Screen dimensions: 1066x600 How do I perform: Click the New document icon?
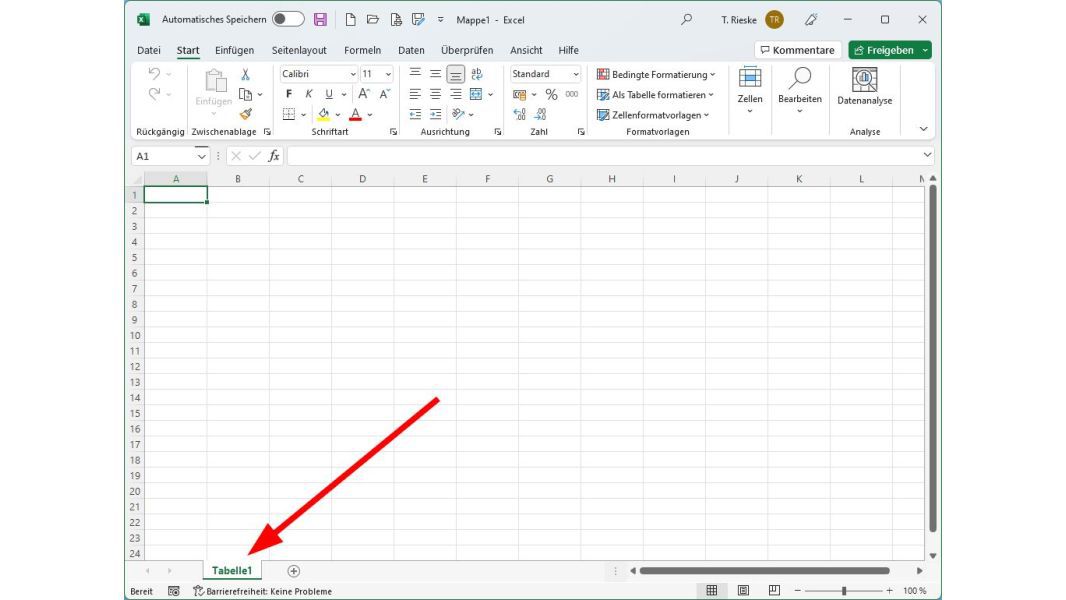click(x=350, y=20)
